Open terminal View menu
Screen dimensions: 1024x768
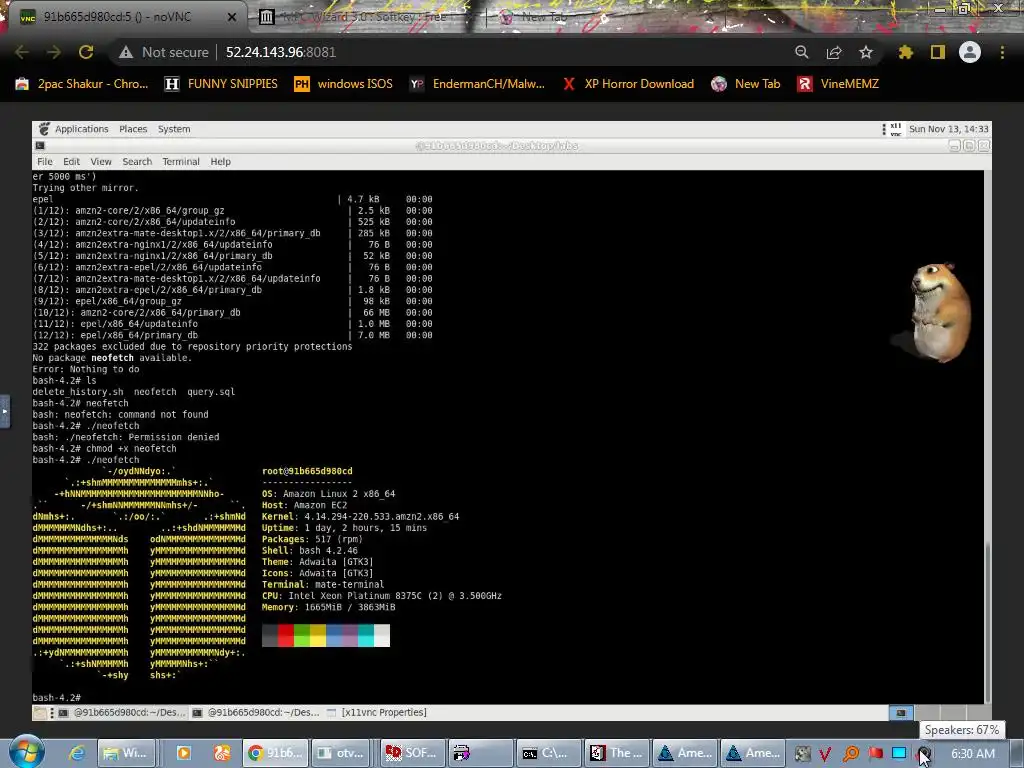point(101,161)
